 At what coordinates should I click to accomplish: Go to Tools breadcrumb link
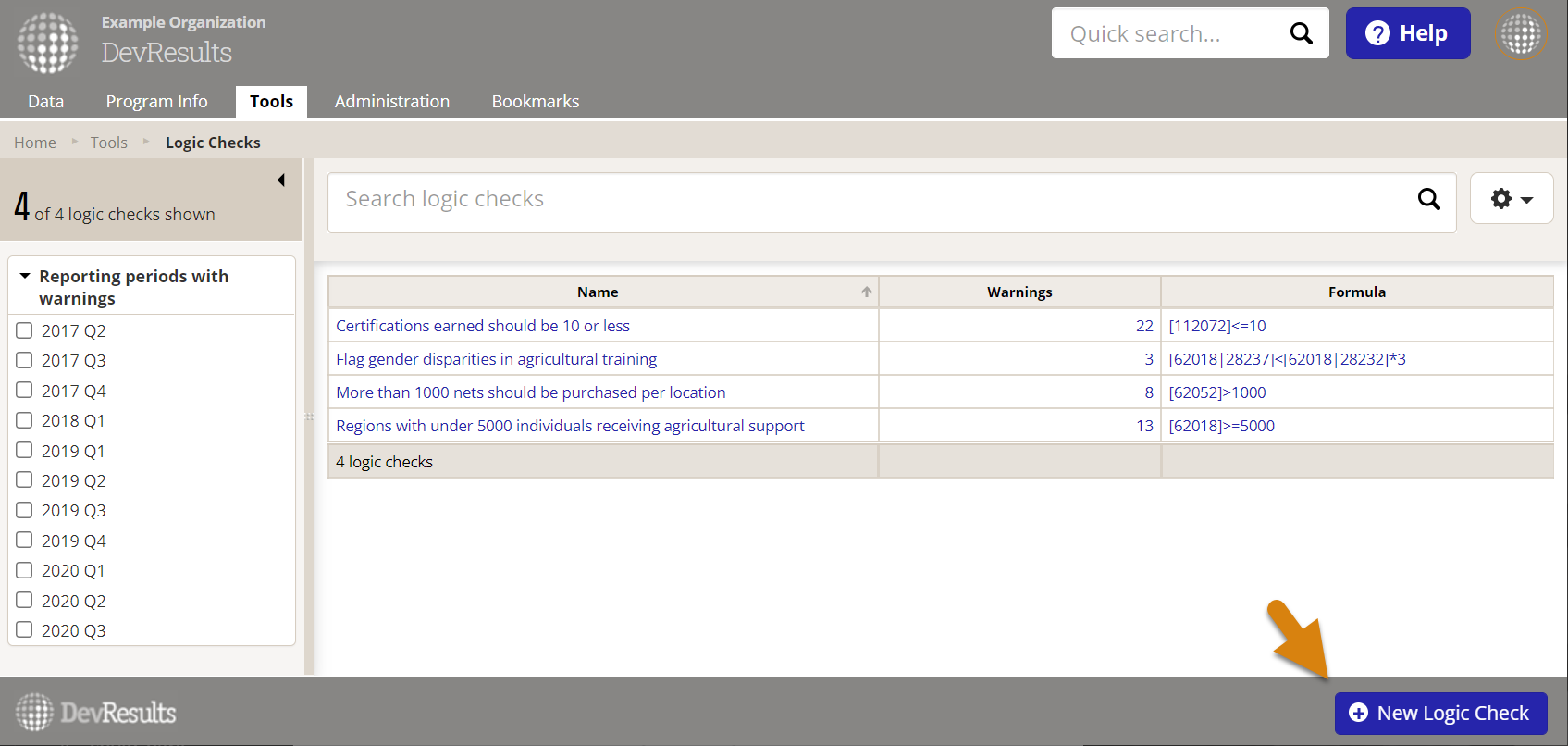tap(109, 143)
